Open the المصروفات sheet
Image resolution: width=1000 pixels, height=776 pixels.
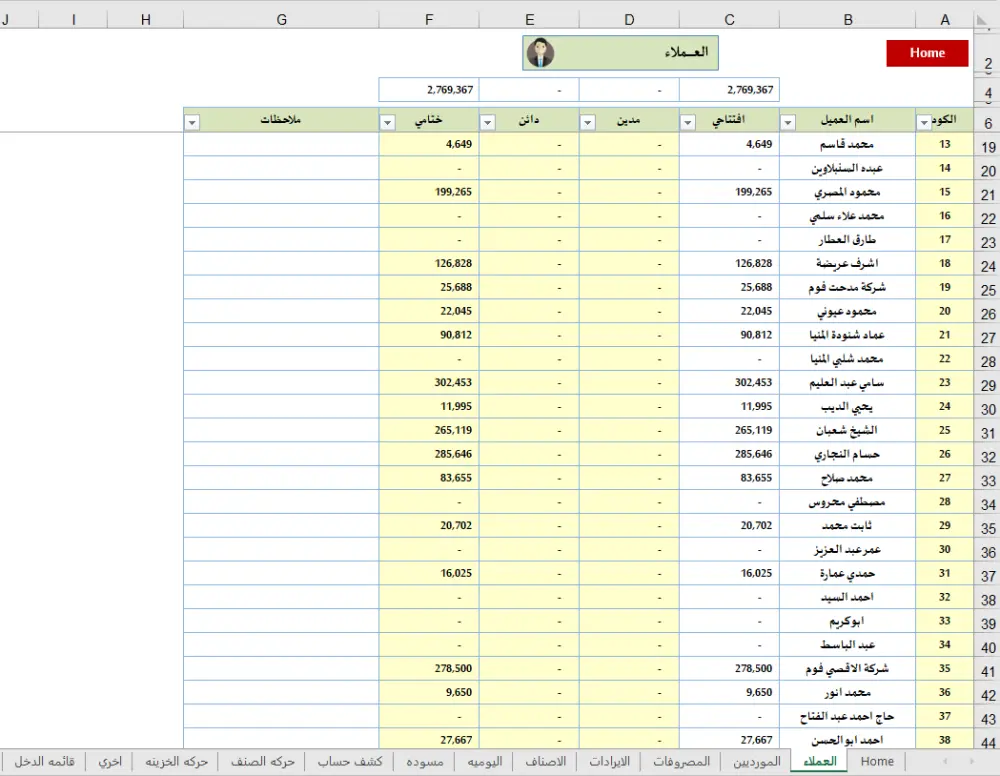point(680,761)
